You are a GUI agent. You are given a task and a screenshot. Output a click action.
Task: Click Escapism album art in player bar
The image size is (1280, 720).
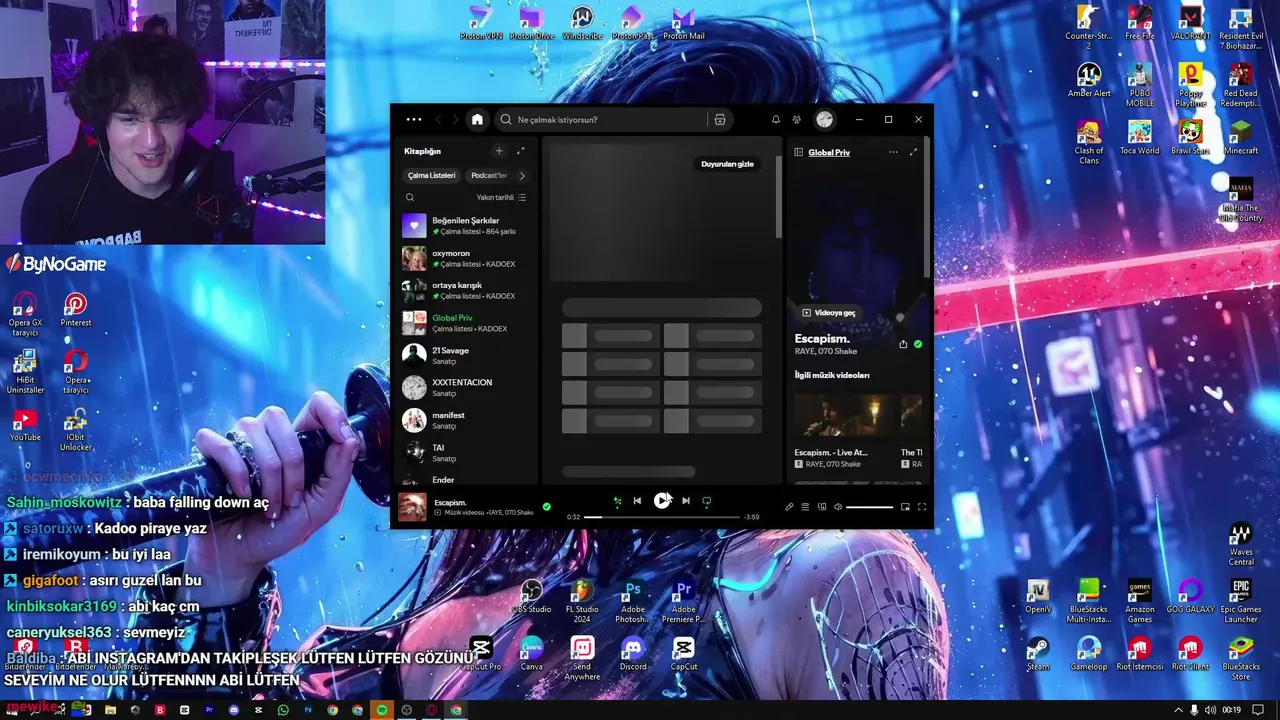412,507
